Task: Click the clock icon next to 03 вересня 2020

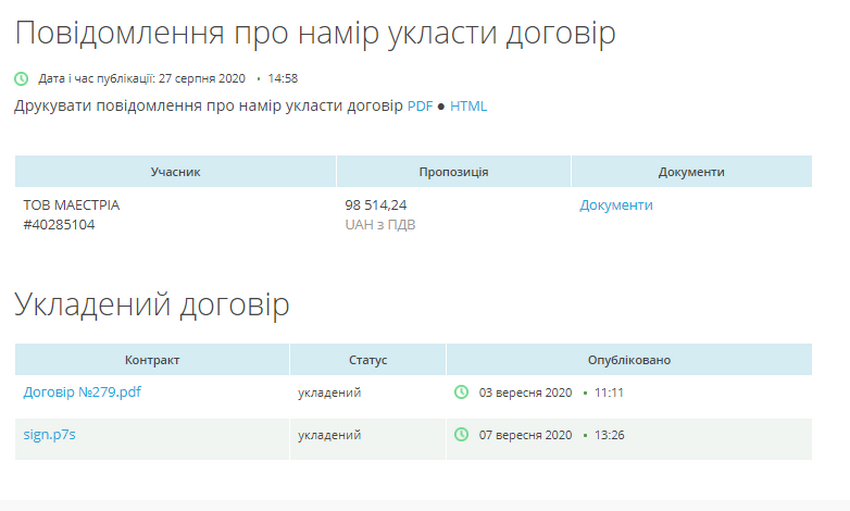Action: 461,392
